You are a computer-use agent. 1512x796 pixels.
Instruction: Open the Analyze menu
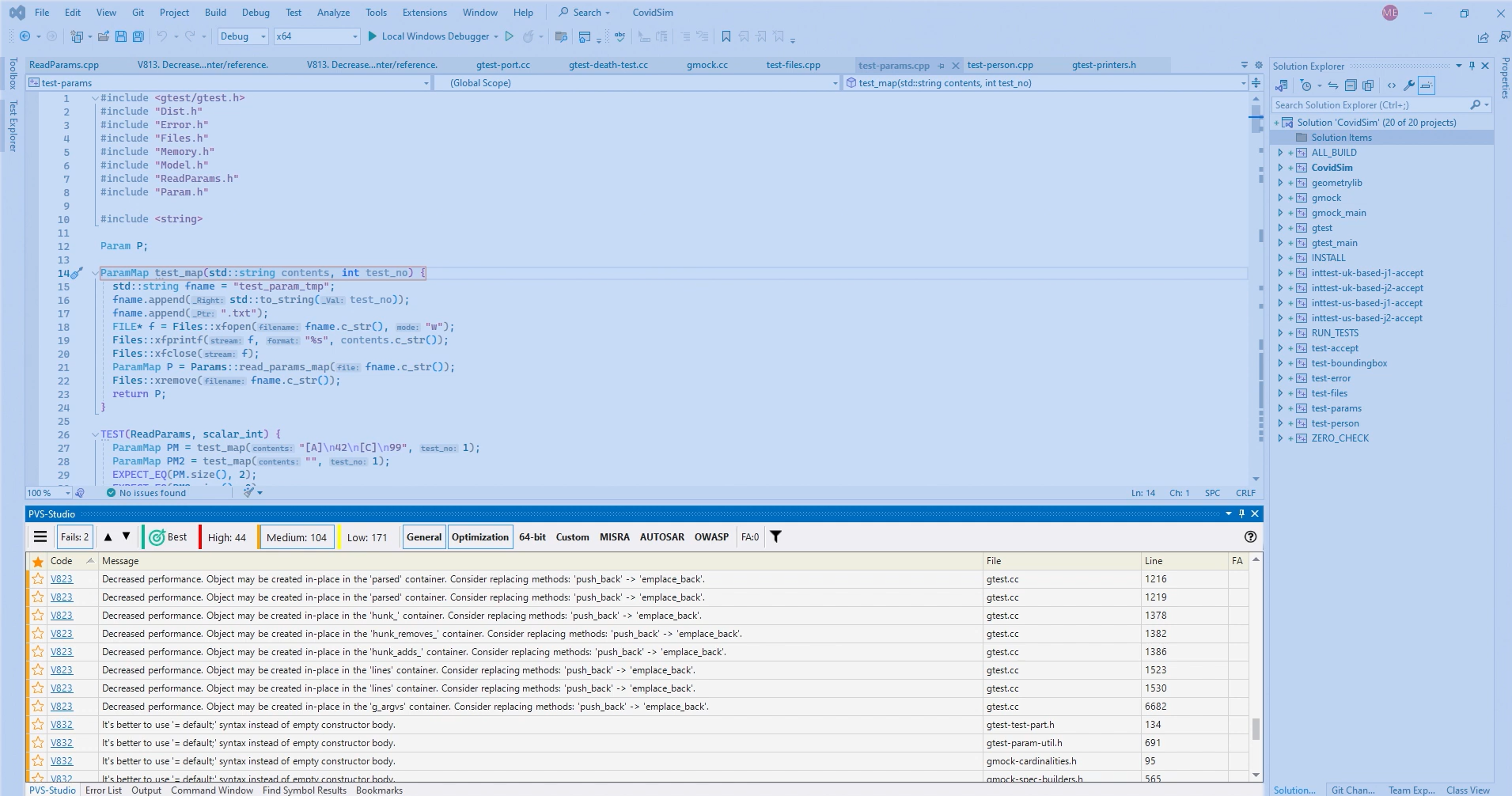coord(333,13)
